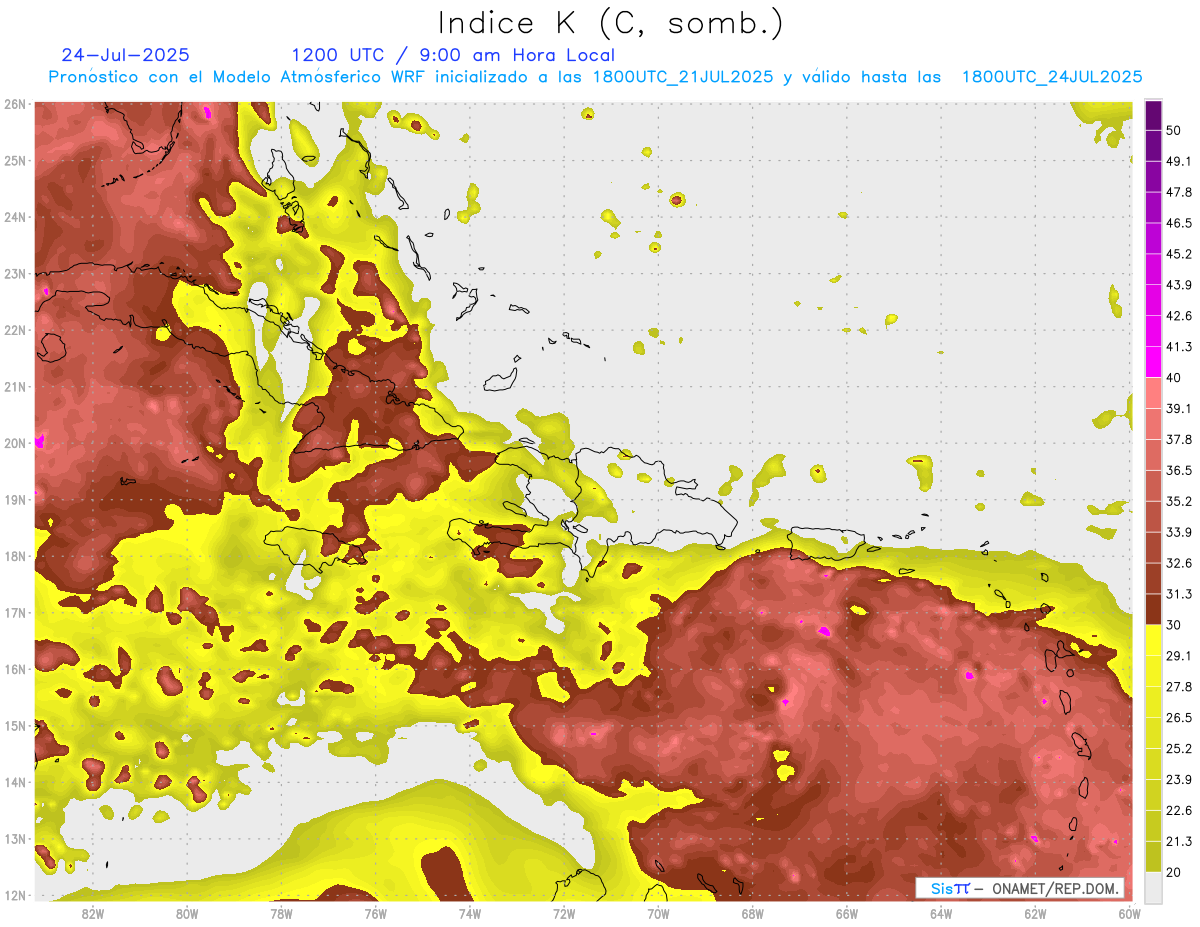Click the "66W" longitude label
1200x927 pixels.
tap(847, 913)
